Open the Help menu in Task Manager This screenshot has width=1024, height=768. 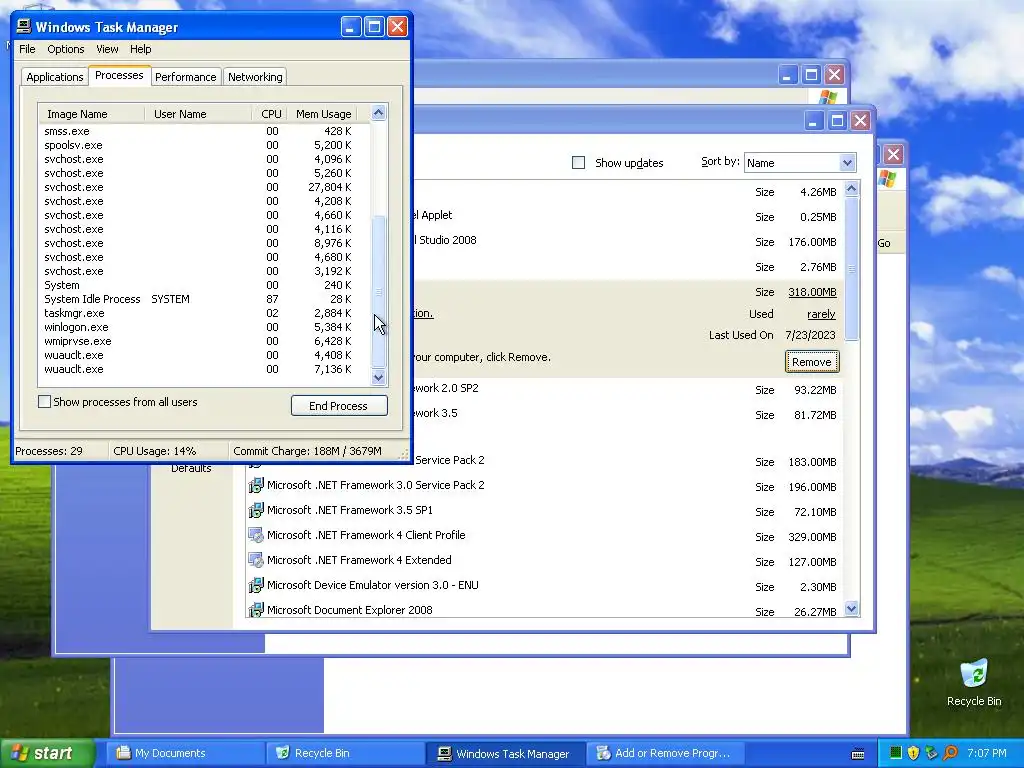click(x=140, y=49)
